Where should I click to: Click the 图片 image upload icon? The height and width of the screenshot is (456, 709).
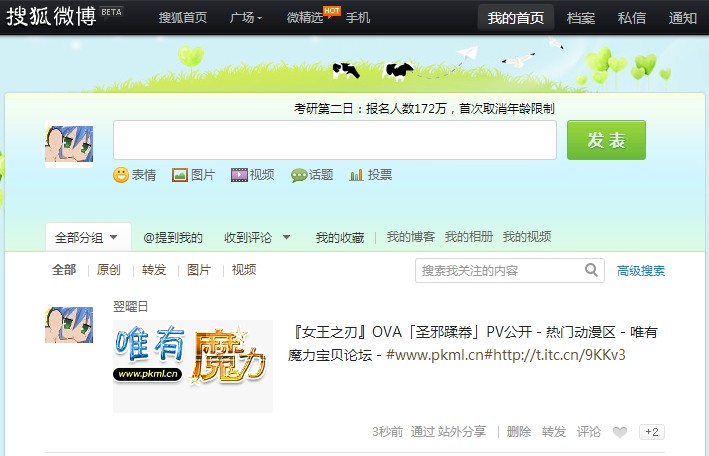tap(180, 175)
